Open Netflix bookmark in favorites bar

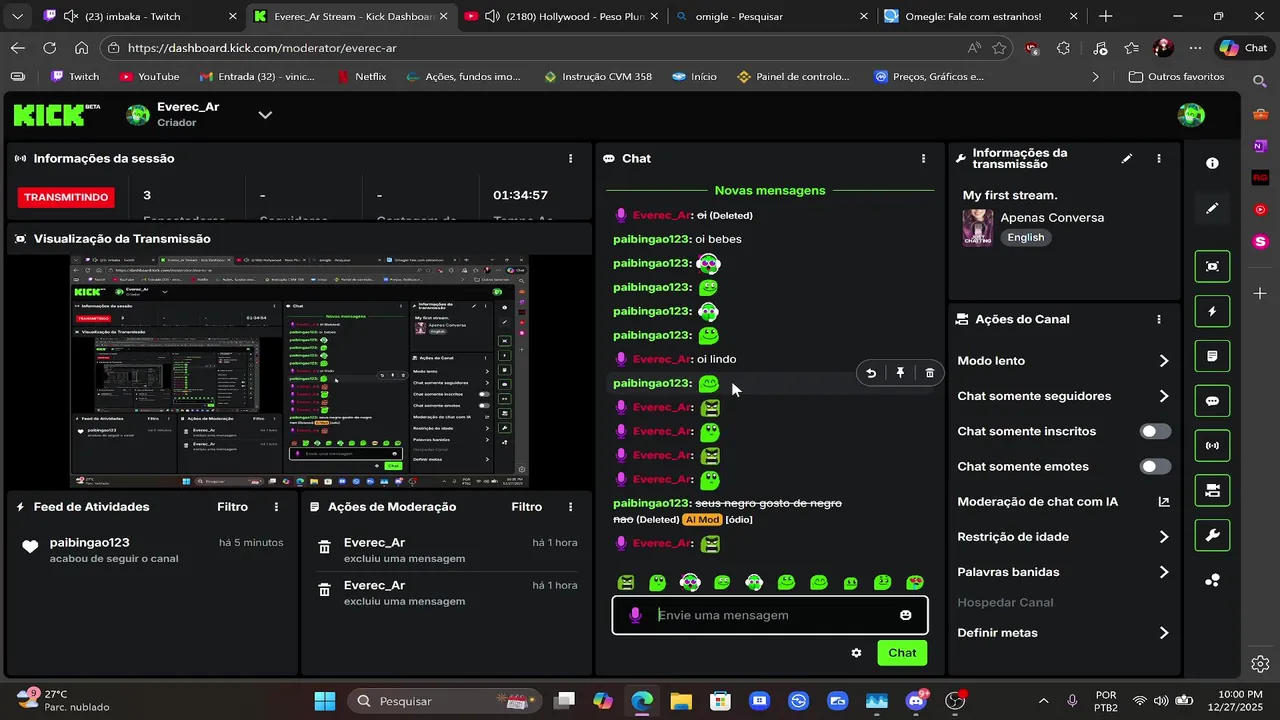pos(361,77)
